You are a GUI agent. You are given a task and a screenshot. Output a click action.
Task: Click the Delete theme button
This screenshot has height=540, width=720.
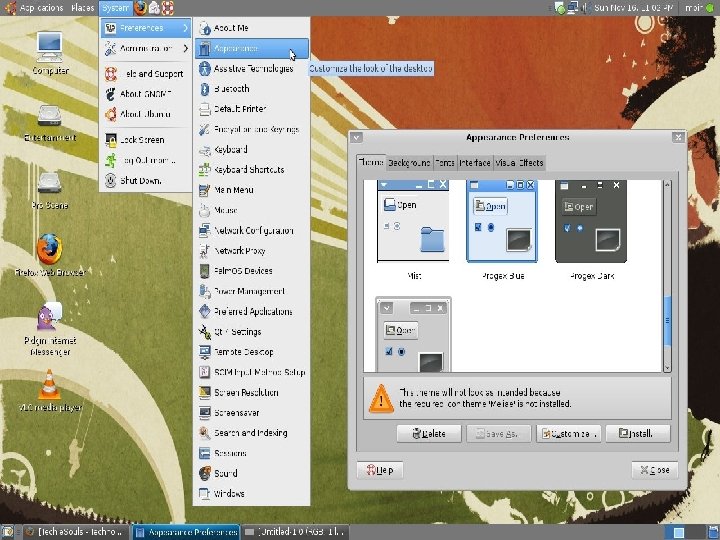[x=429, y=433]
